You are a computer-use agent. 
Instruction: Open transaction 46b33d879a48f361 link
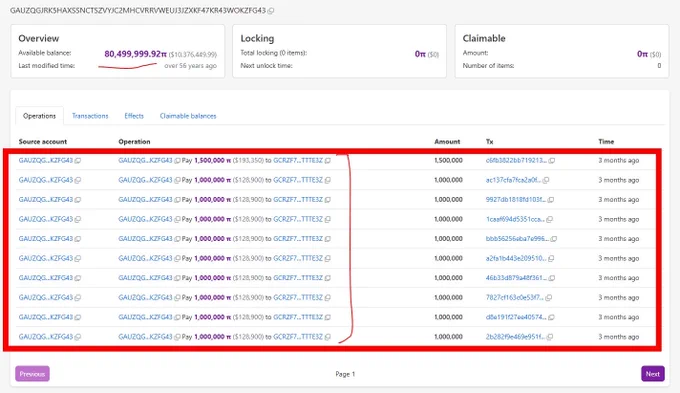516,278
